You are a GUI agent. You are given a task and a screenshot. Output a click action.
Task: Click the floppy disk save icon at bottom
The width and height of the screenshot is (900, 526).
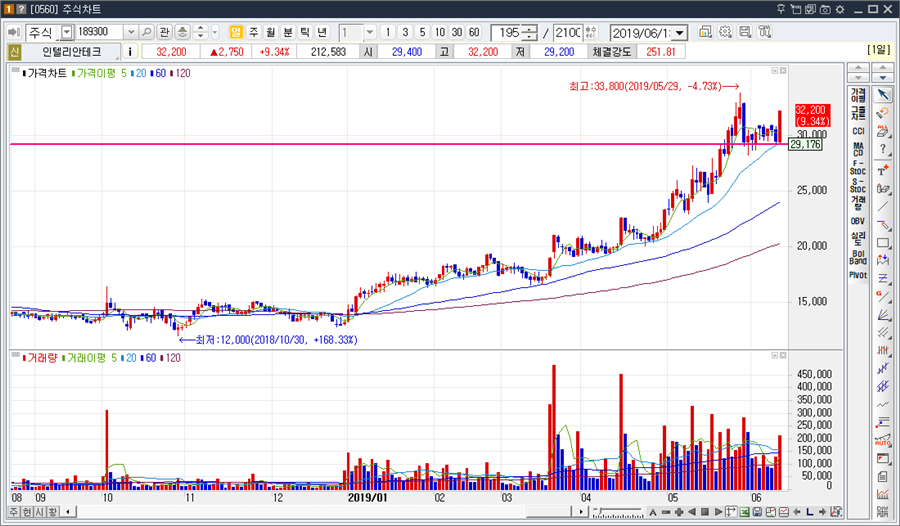tap(757, 512)
